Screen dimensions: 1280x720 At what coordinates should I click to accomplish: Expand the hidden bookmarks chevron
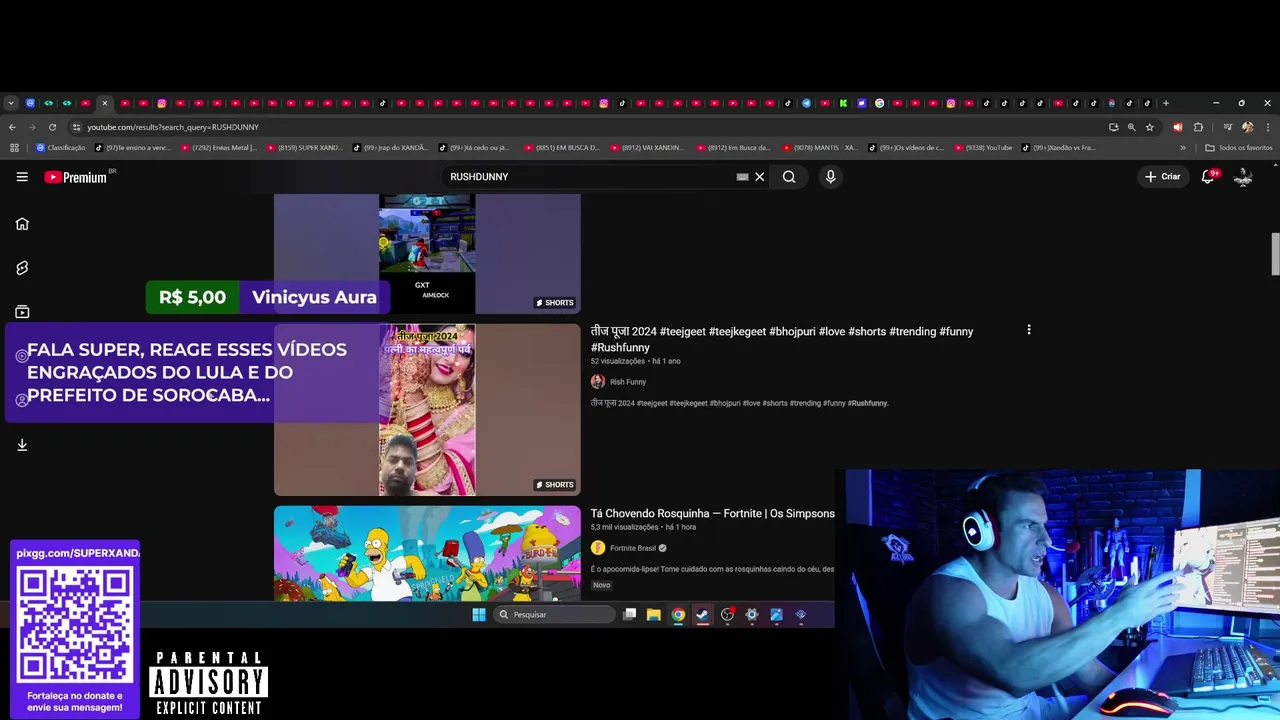[1183, 148]
